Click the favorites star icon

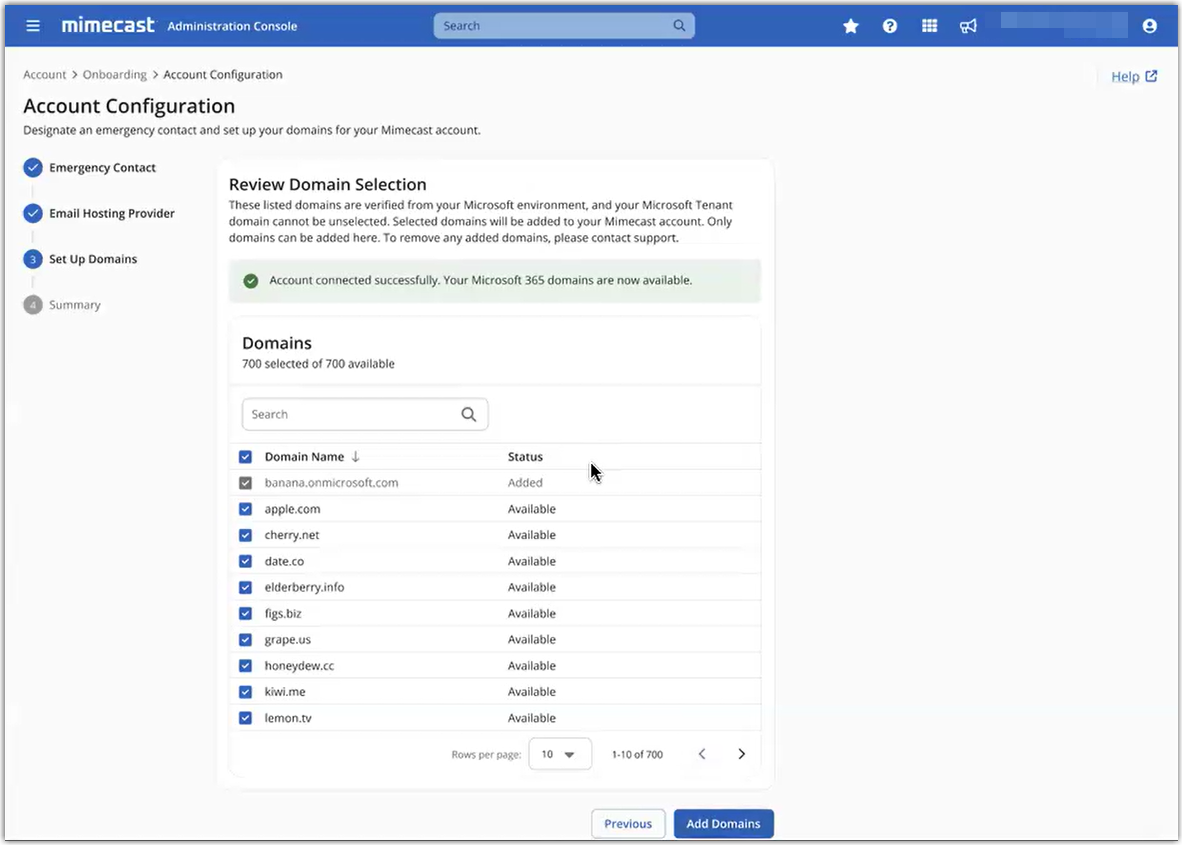pos(851,26)
